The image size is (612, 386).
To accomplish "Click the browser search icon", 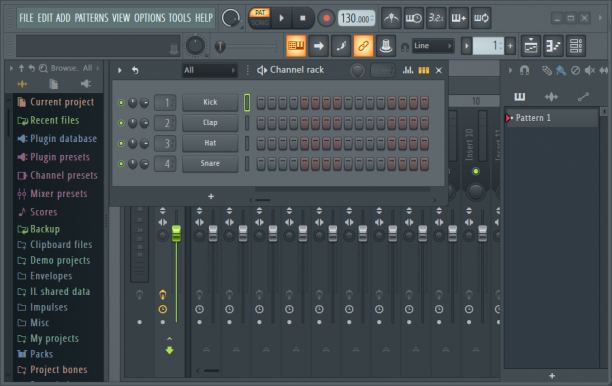I will click(43, 68).
